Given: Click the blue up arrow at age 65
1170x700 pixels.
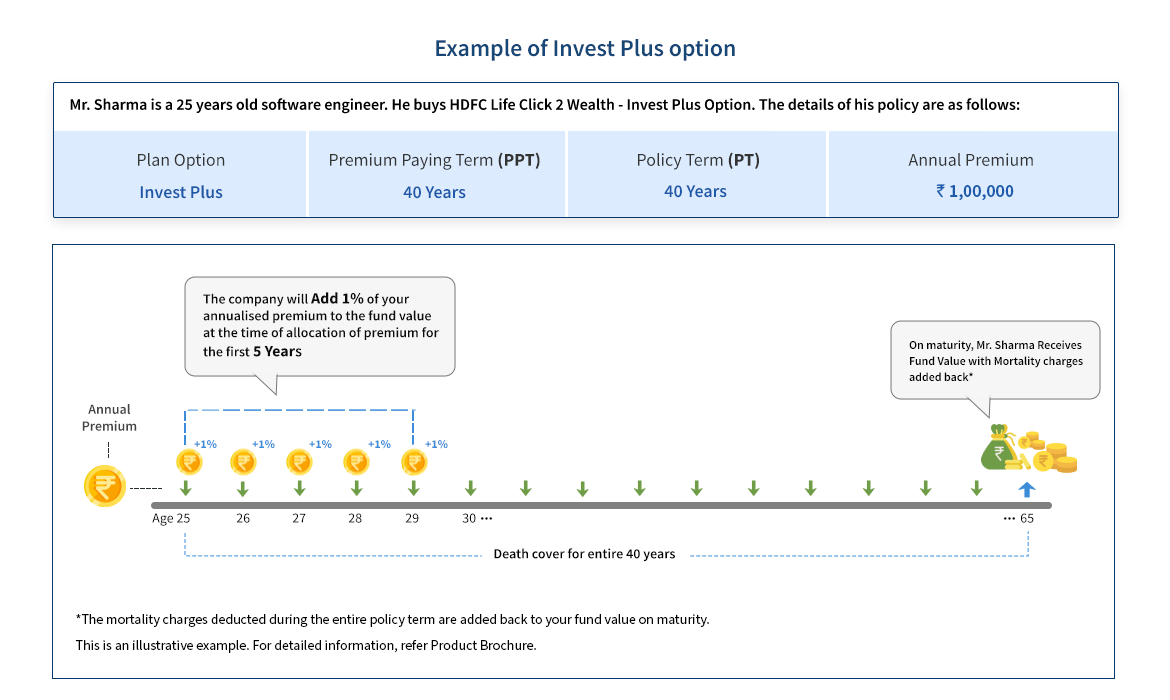Looking at the screenshot, I should [1026, 488].
